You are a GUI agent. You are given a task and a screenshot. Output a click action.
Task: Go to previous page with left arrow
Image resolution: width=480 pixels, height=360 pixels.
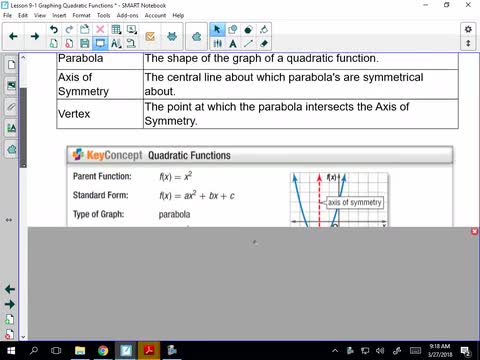point(13,36)
